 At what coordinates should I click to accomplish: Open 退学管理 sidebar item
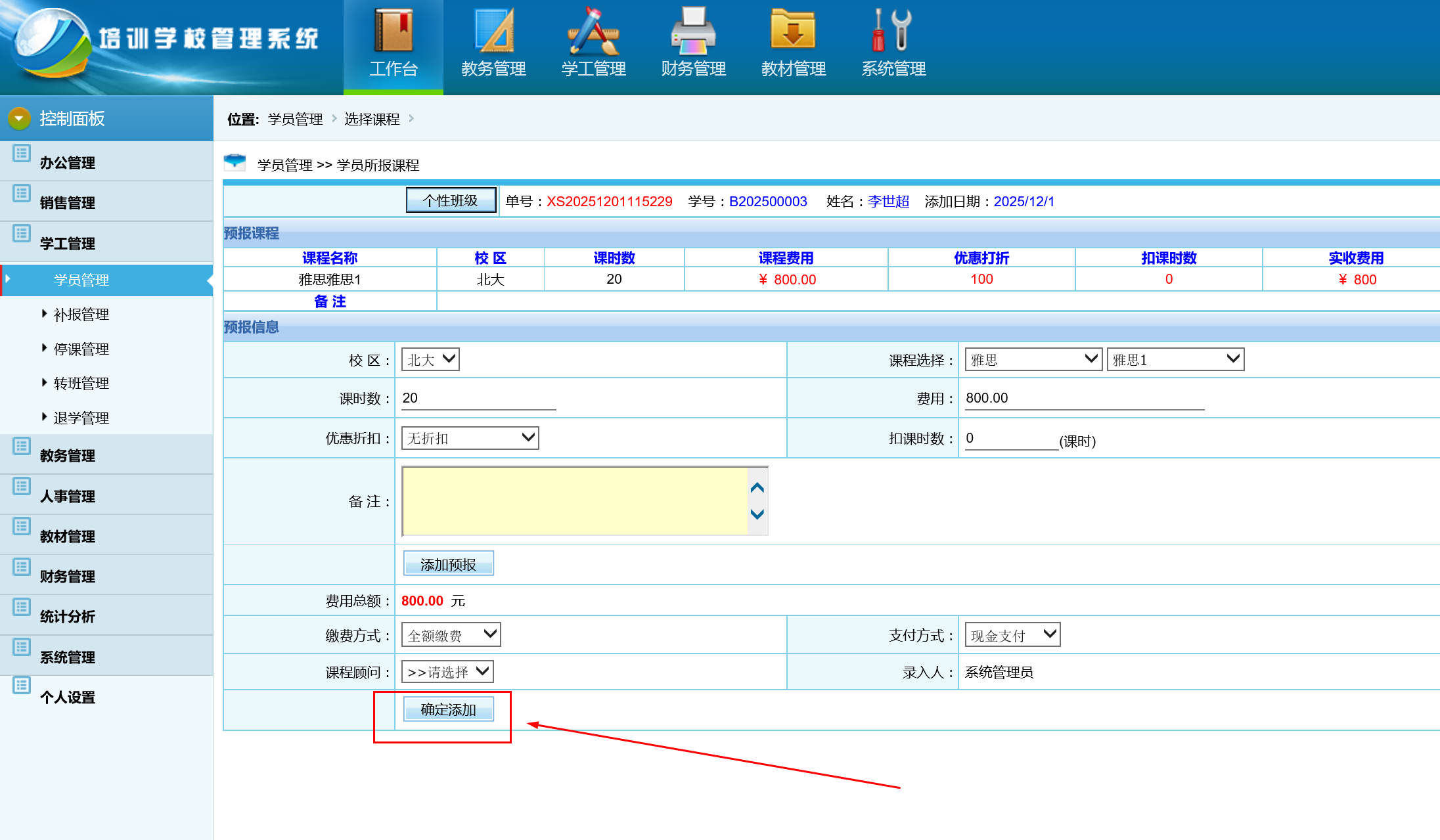pyautogui.click(x=81, y=418)
